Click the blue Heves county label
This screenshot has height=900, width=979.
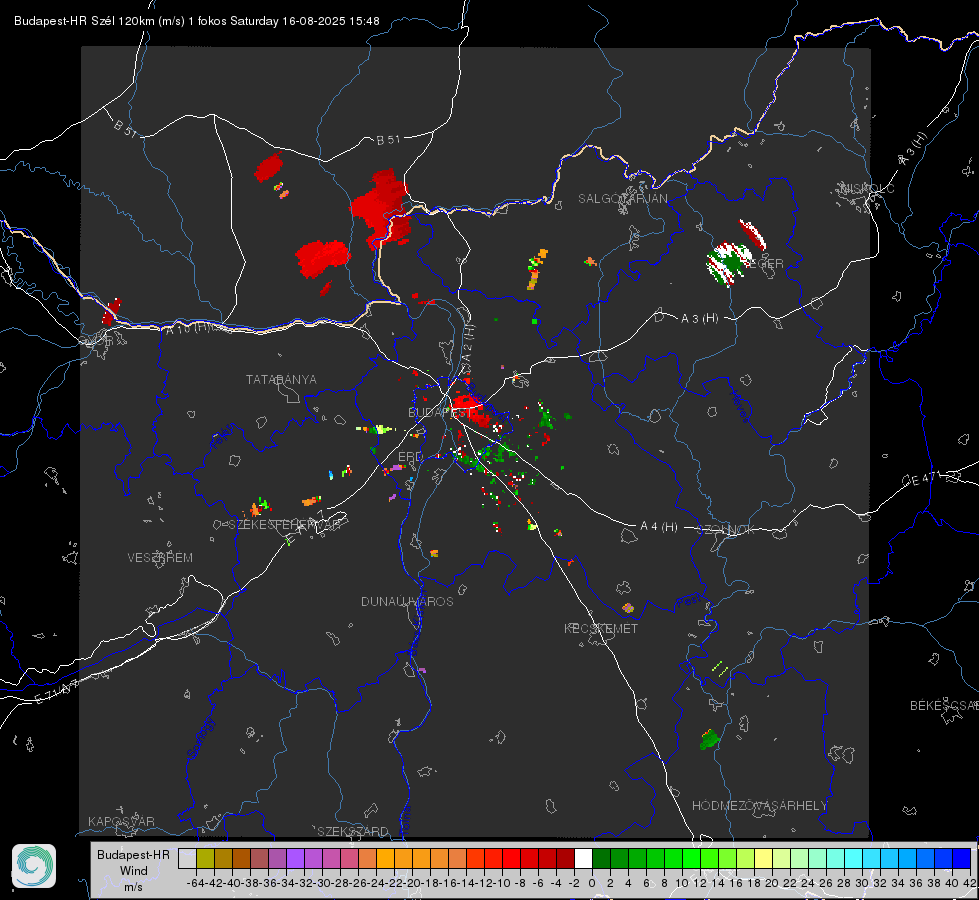[x=740, y=406]
